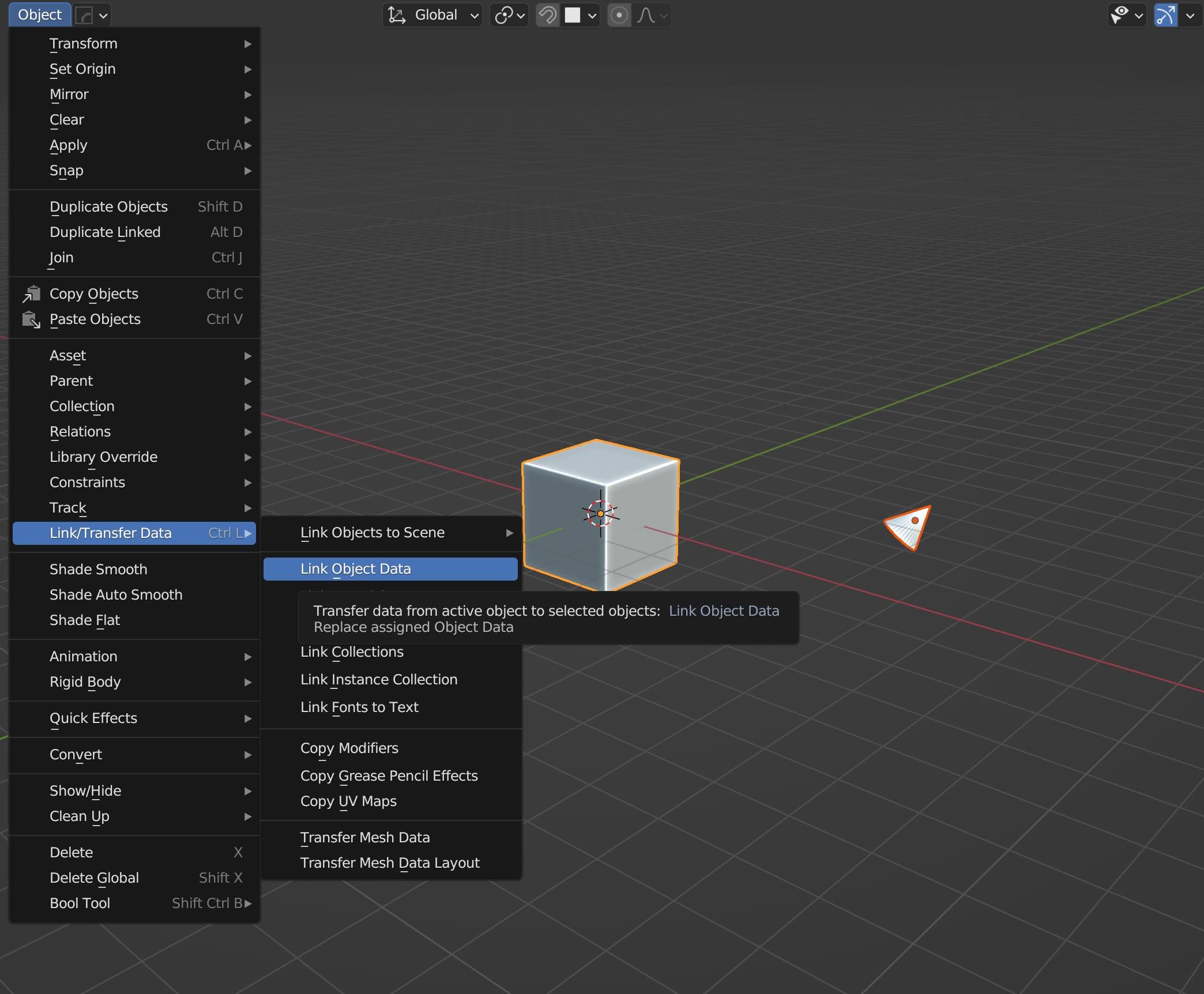Open pivot point dropdown
Viewport: 1204px width, 994px height.
point(509,15)
